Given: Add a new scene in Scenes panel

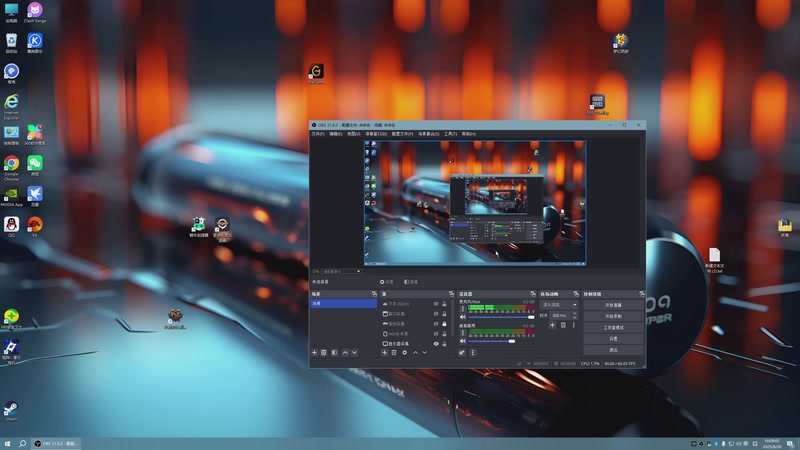Looking at the screenshot, I should pos(314,353).
